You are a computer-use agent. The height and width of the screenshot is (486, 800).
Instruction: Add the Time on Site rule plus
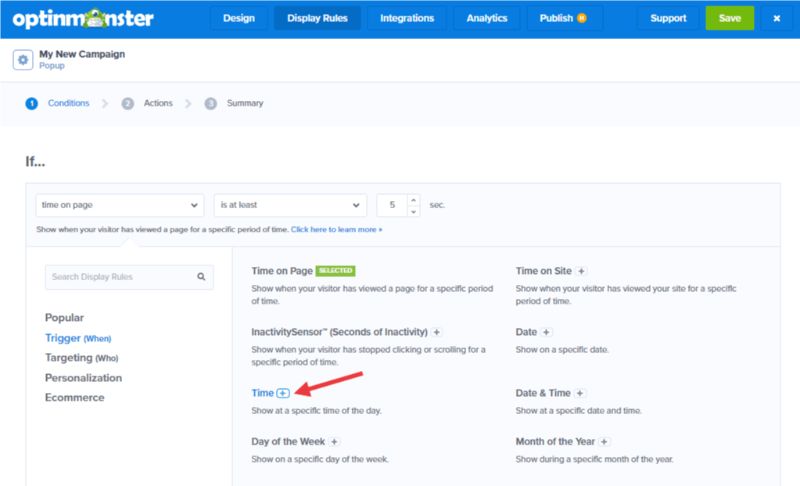[x=581, y=271]
